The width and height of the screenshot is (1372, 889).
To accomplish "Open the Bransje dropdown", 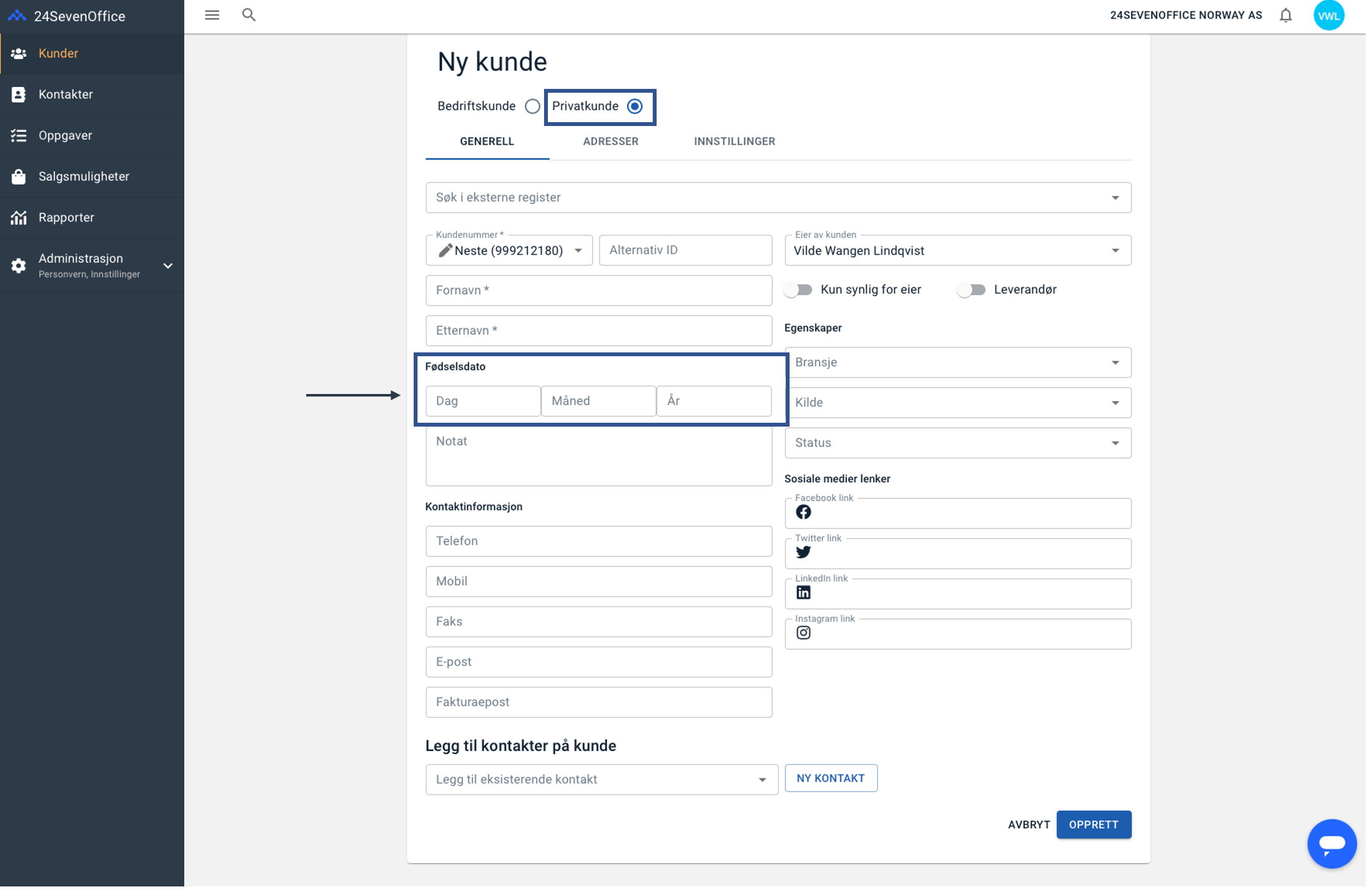I will (x=957, y=363).
